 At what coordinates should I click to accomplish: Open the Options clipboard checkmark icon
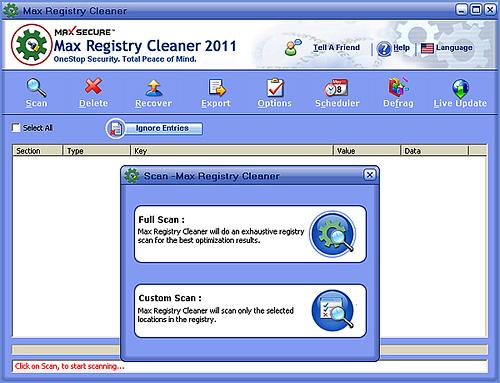[275, 88]
